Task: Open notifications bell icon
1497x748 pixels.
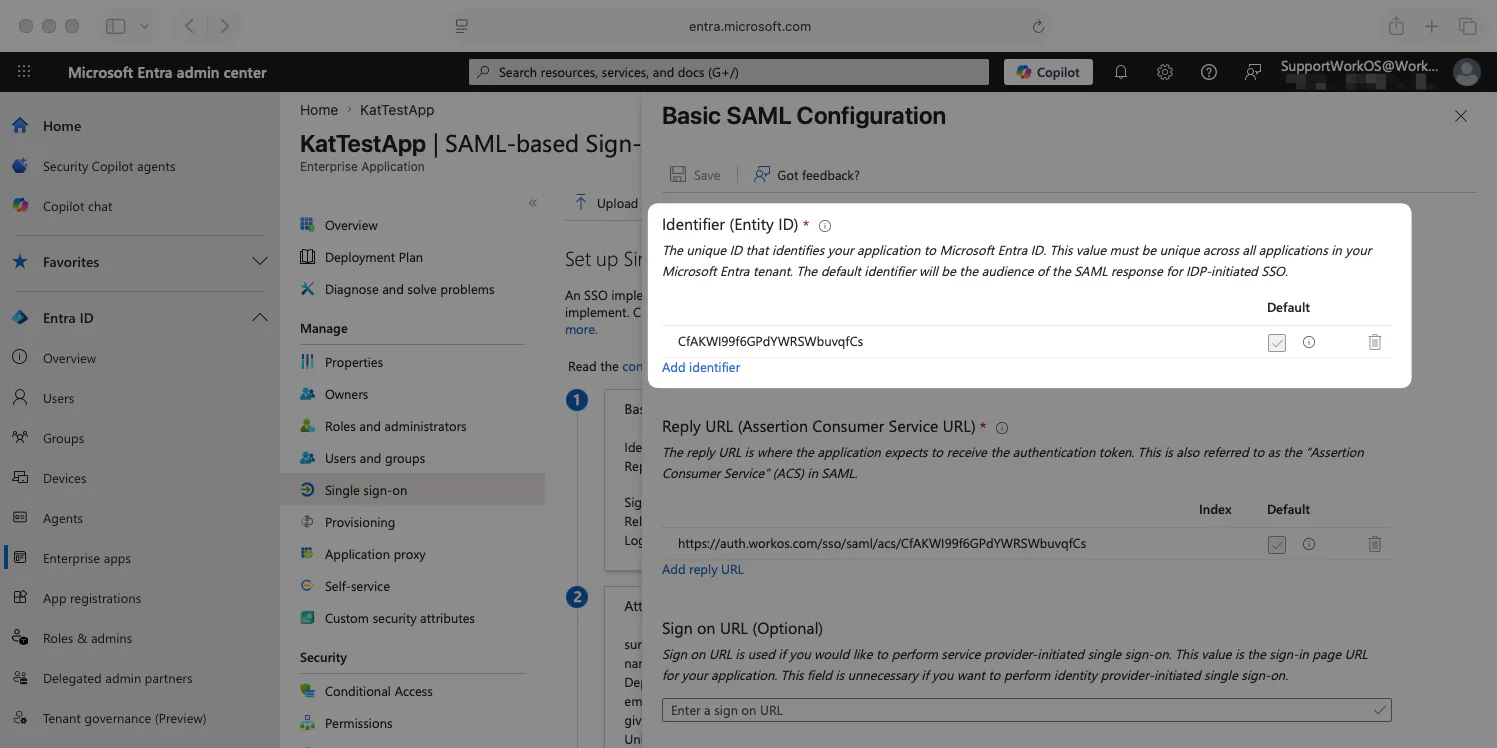Action: point(1121,72)
